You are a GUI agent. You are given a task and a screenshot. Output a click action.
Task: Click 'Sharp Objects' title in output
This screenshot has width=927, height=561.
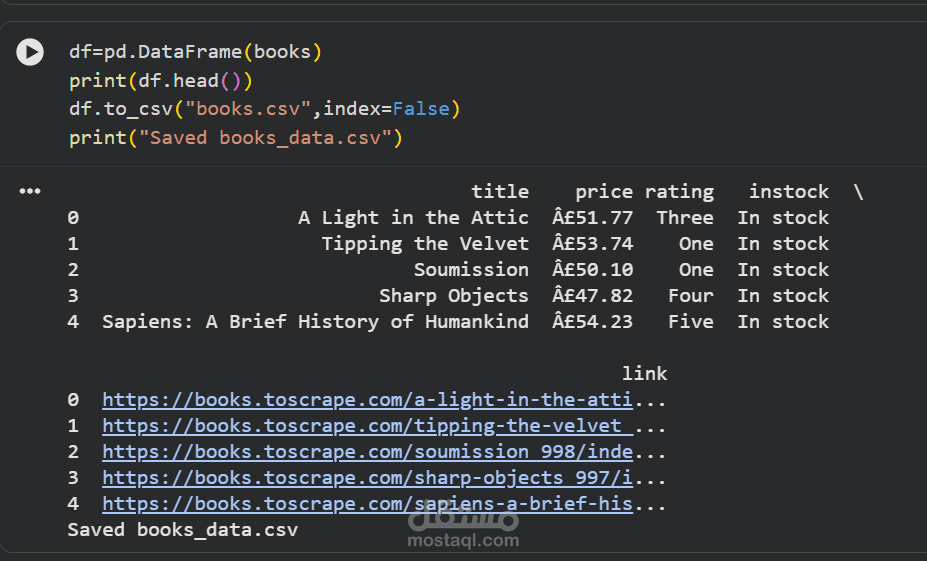click(454, 296)
